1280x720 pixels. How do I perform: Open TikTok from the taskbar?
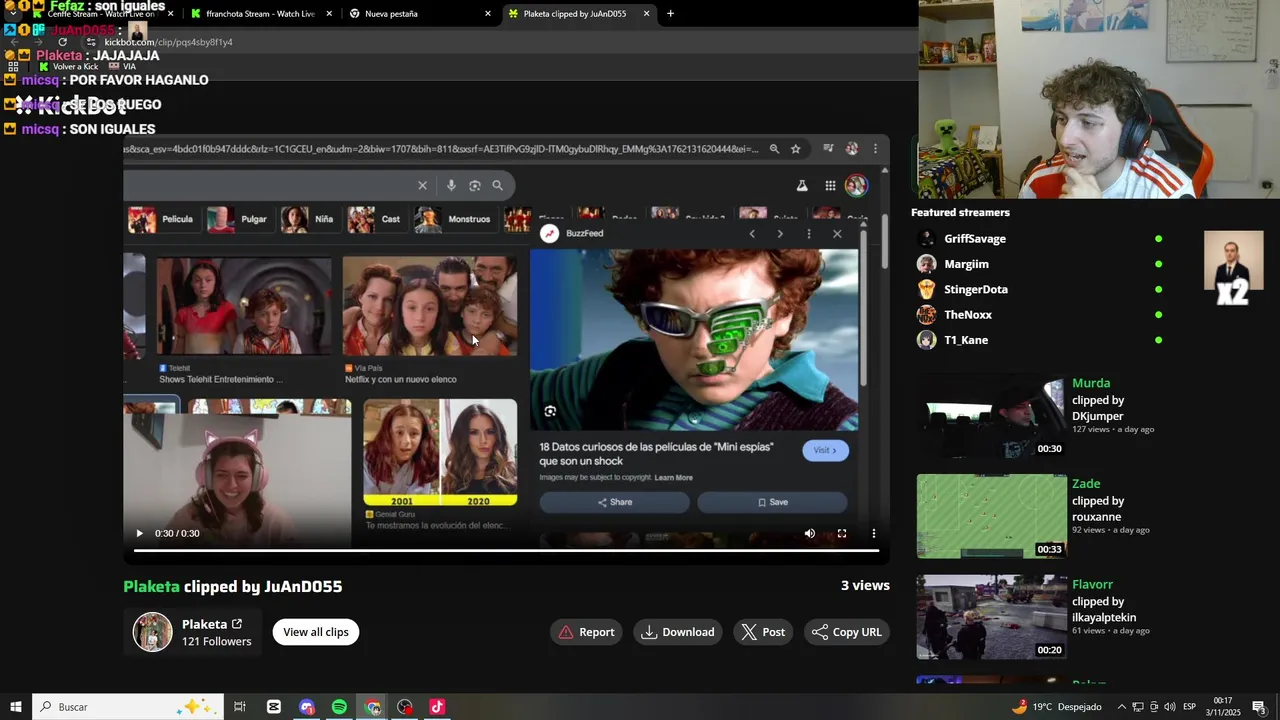click(x=437, y=707)
